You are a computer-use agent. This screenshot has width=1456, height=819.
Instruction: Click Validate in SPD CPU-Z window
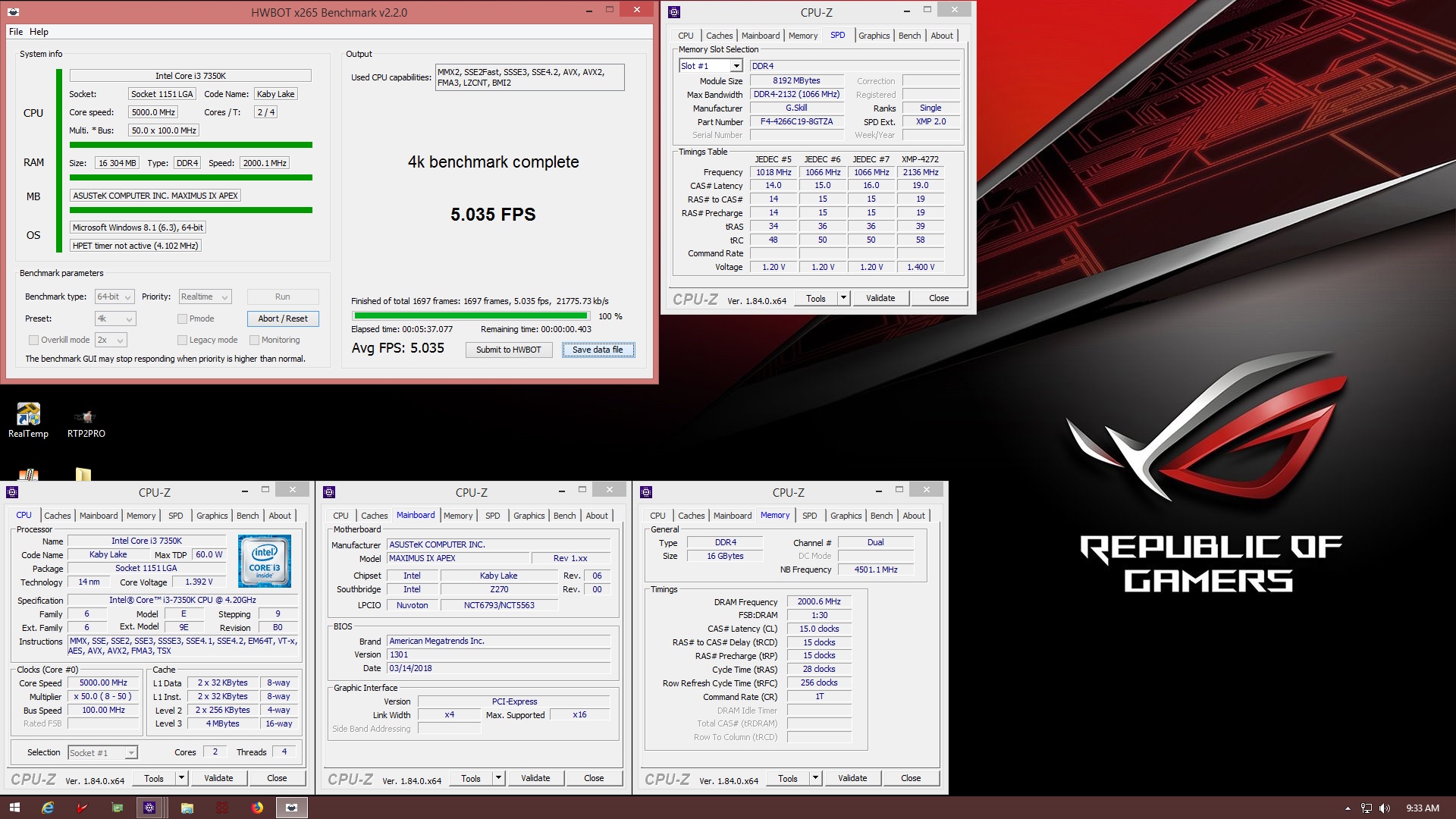click(880, 298)
